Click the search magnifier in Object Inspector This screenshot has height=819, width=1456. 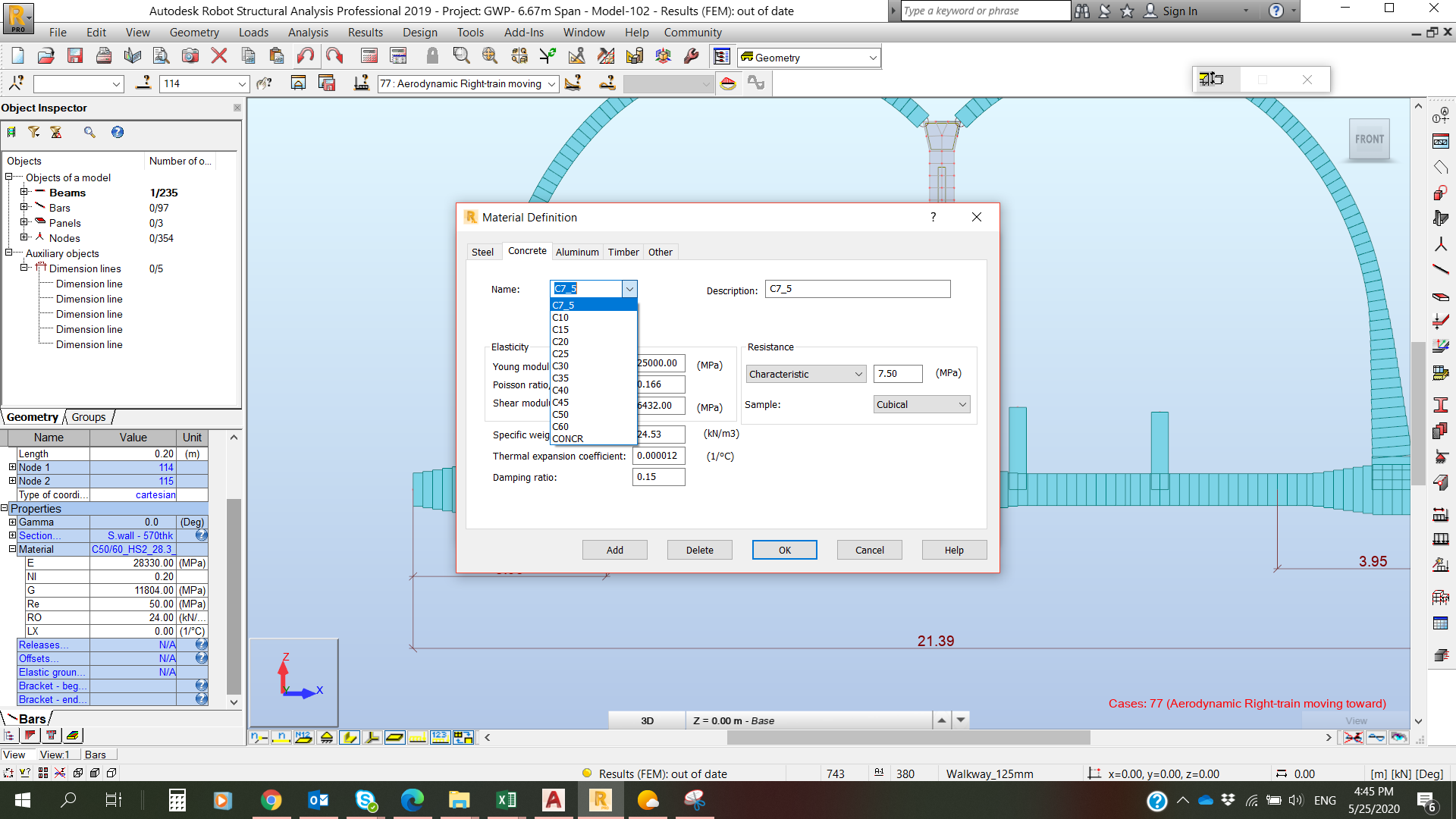coord(89,132)
